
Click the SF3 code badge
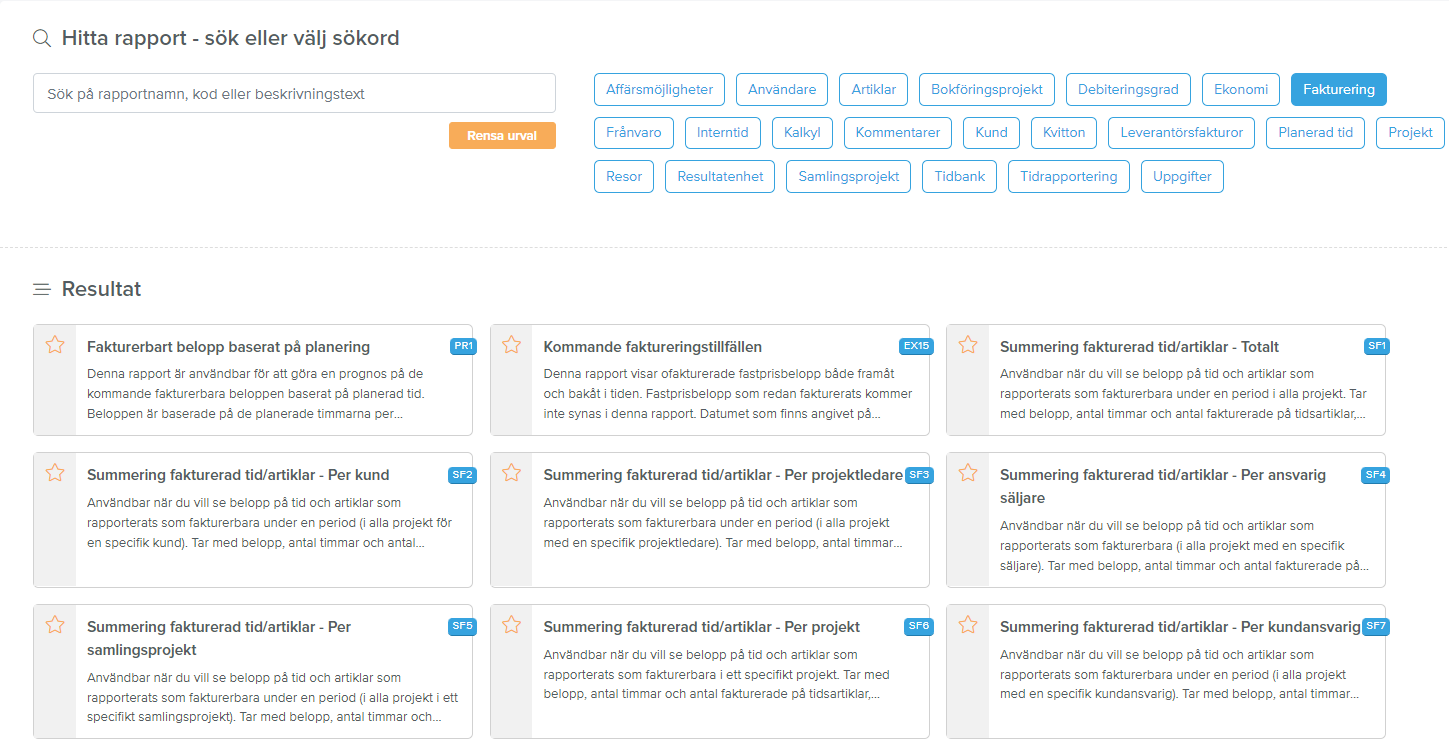pyautogui.click(x=919, y=475)
